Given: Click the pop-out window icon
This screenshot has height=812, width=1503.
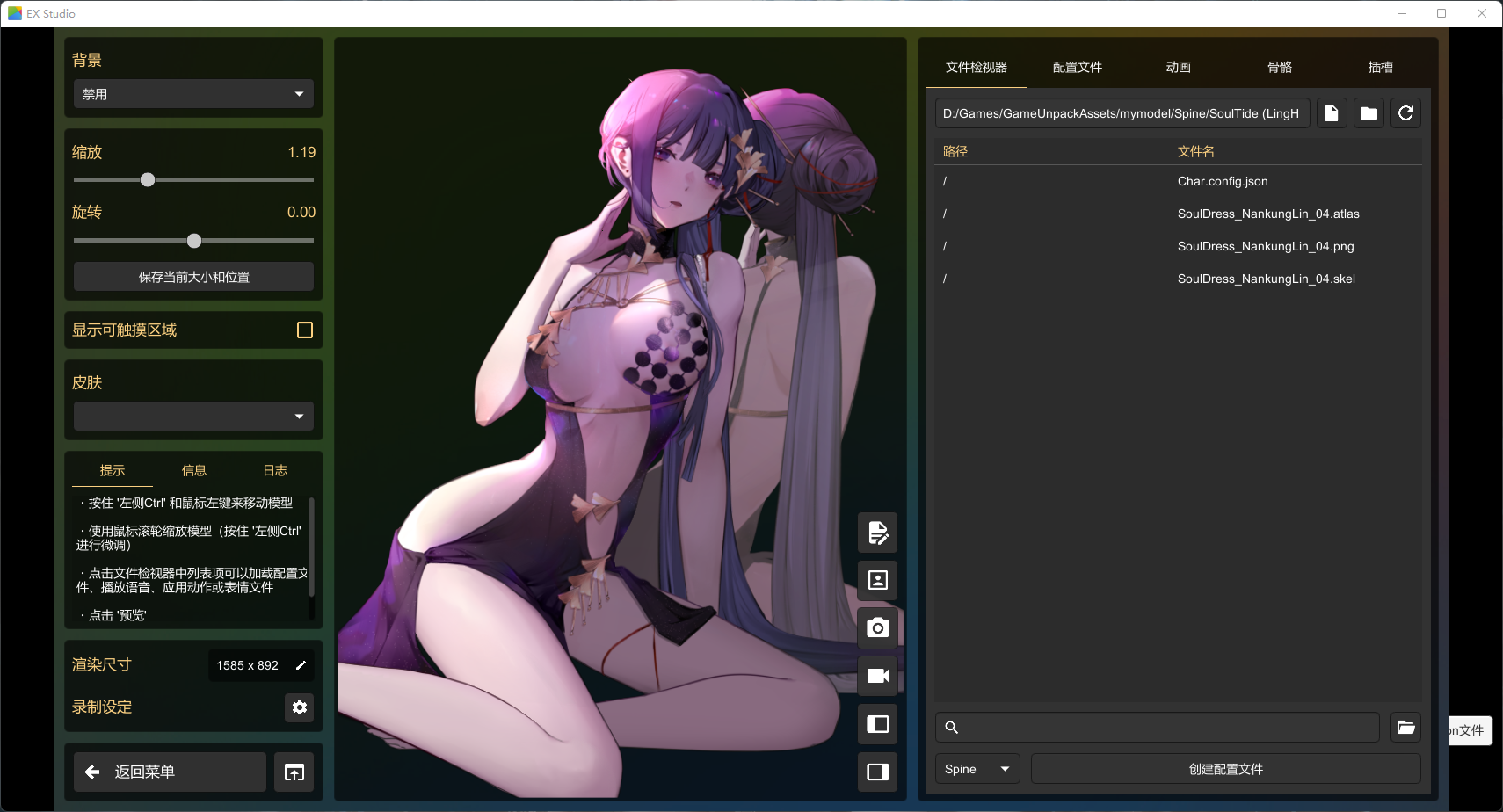Looking at the screenshot, I should click(x=294, y=772).
